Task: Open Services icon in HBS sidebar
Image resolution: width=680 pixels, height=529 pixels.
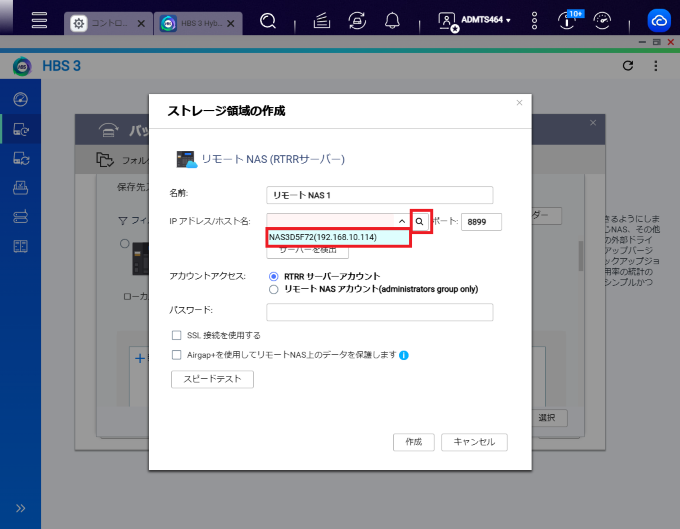Action: [20, 188]
